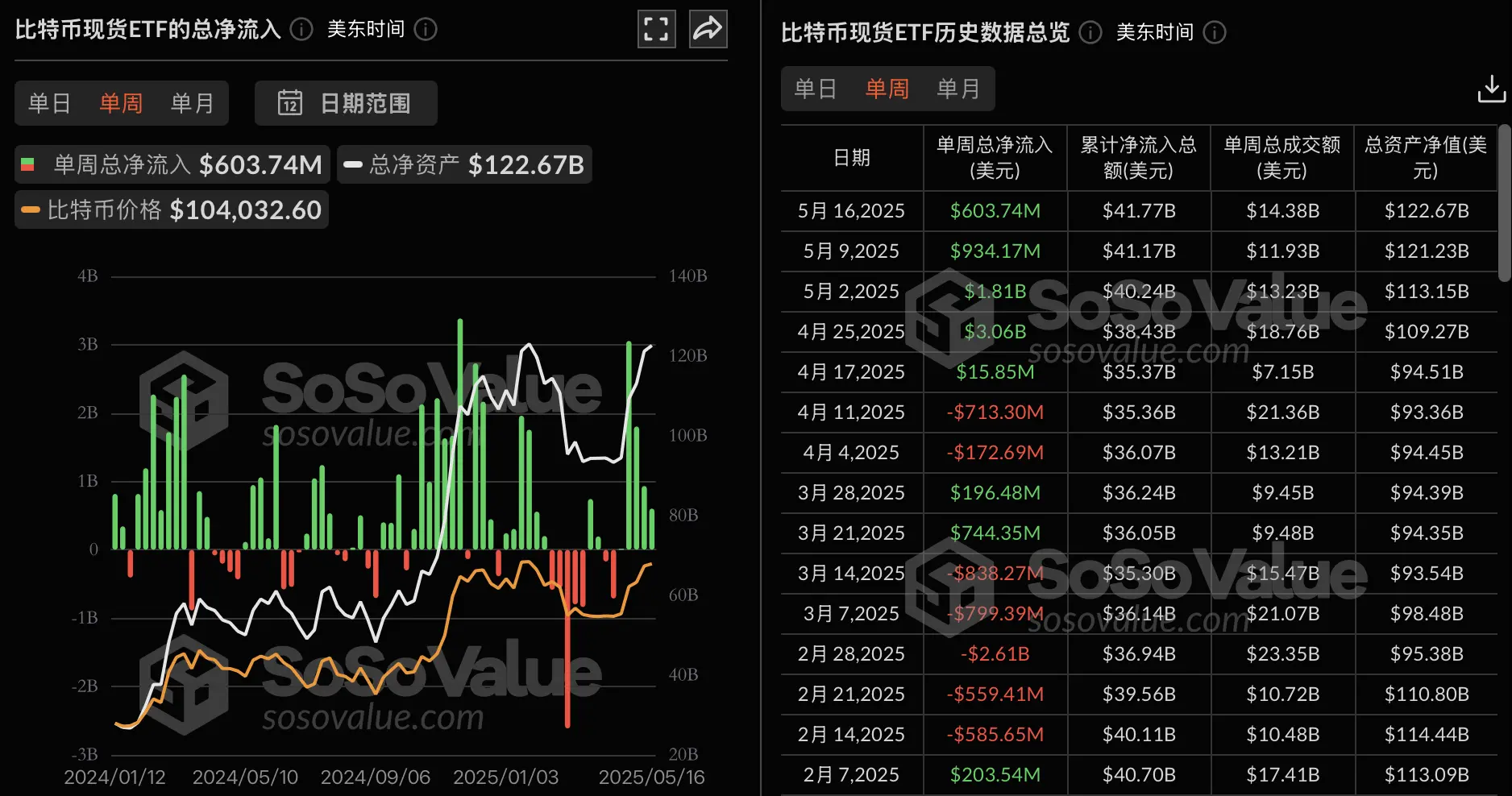Select 单日 tab in the history table

click(815, 89)
